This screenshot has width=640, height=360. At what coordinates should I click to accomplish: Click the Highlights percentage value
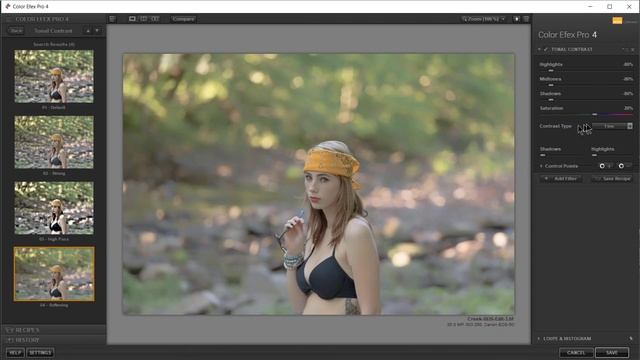pos(628,64)
